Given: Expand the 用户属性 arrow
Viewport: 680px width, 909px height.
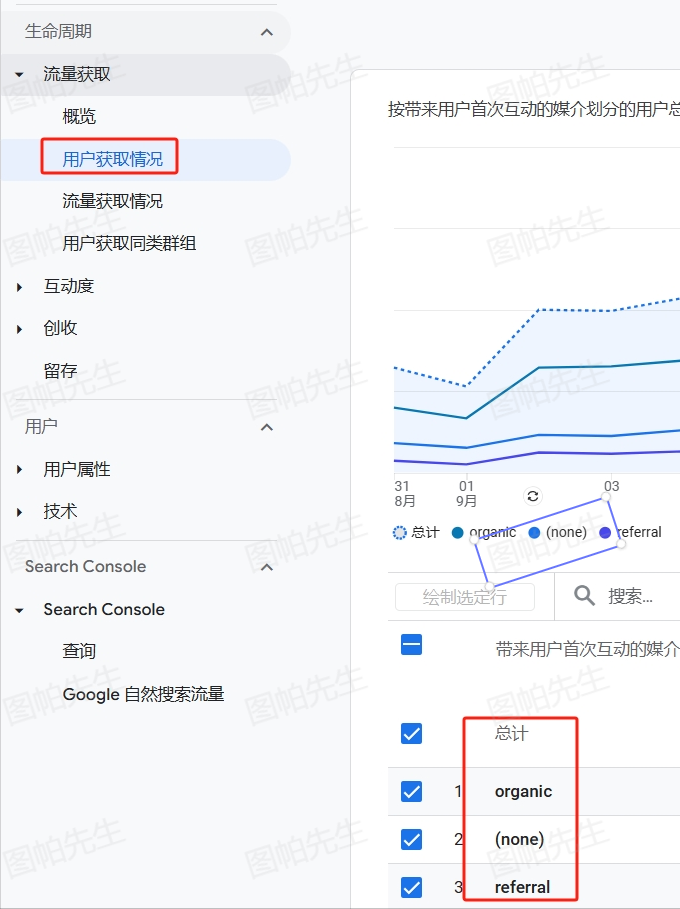Looking at the screenshot, I should pos(20,470).
